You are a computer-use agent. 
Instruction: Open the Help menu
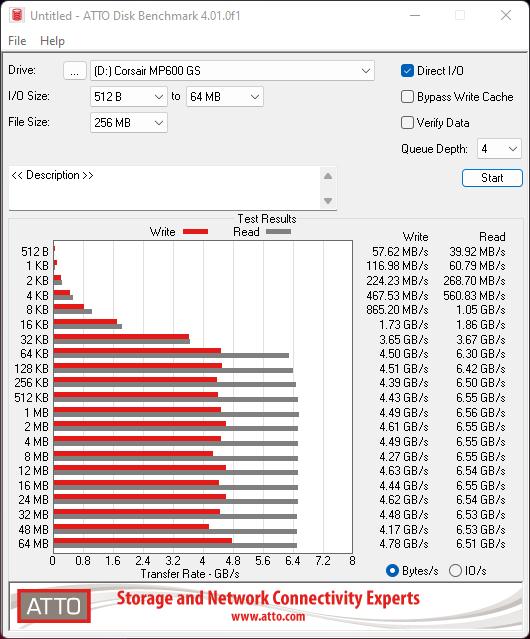tap(52, 41)
